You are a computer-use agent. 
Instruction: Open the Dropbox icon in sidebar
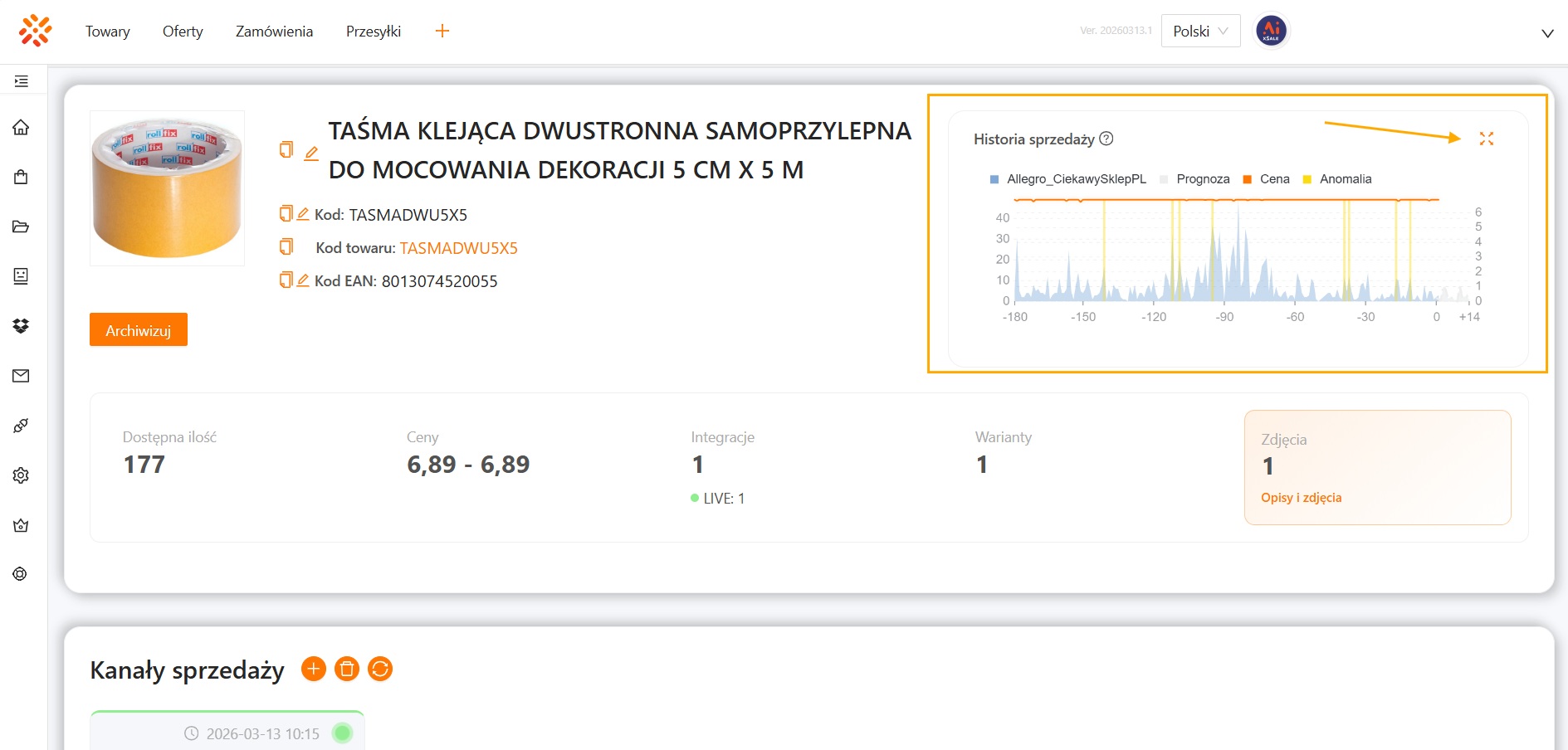[x=21, y=326]
